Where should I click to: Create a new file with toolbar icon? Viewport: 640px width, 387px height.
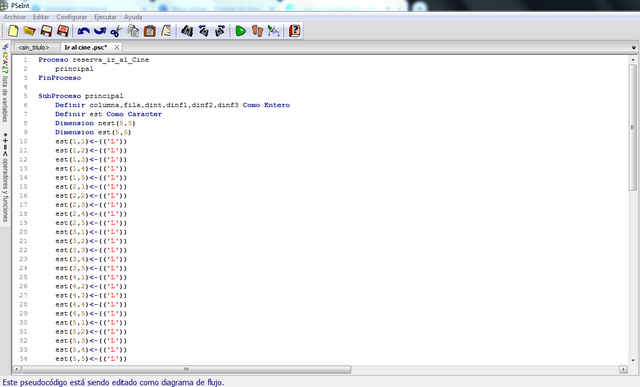[x=13, y=31]
